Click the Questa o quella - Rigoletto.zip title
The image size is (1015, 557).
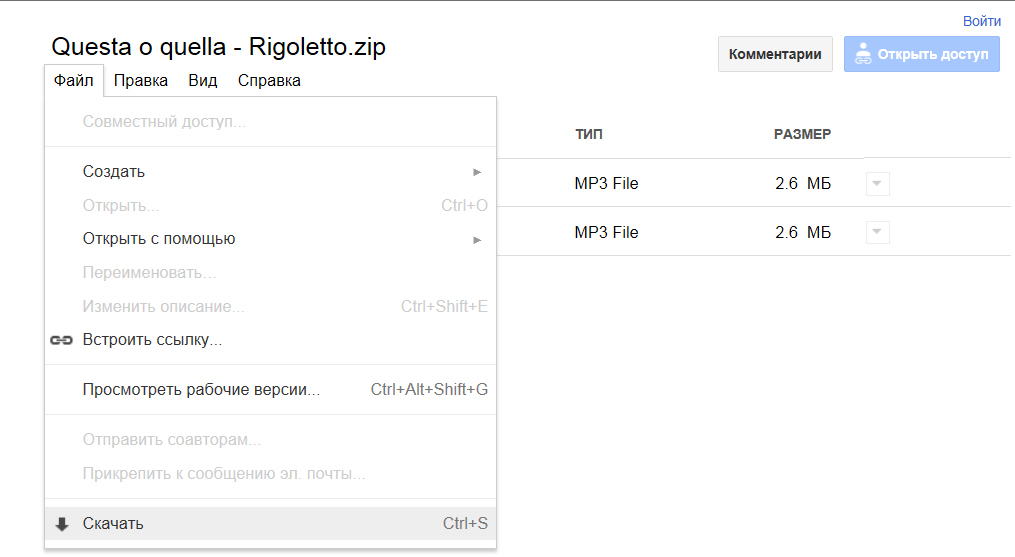point(219,47)
